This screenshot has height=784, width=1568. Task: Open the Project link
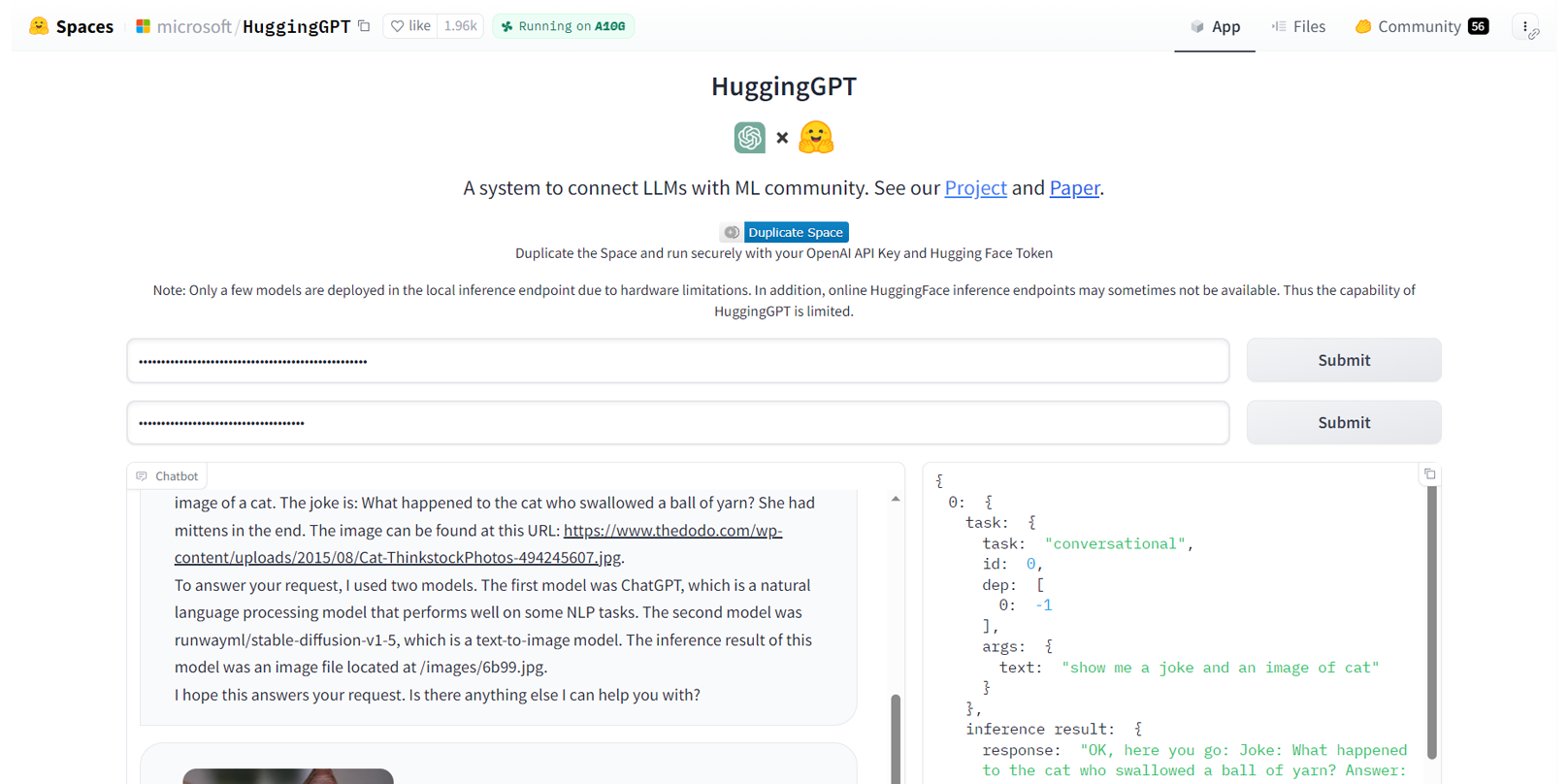coord(975,187)
